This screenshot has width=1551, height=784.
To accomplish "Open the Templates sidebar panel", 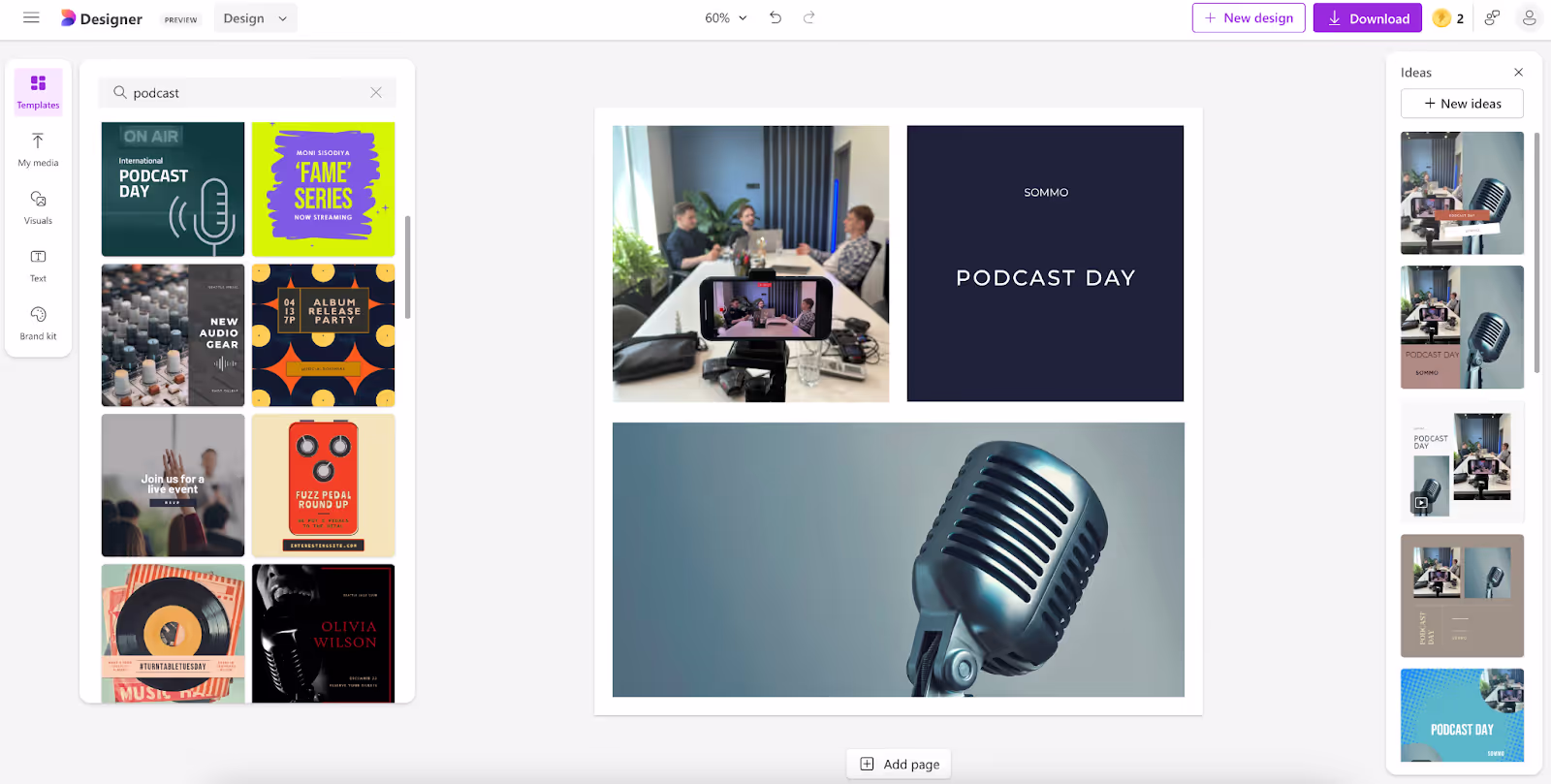I will [x=38, y=91].
